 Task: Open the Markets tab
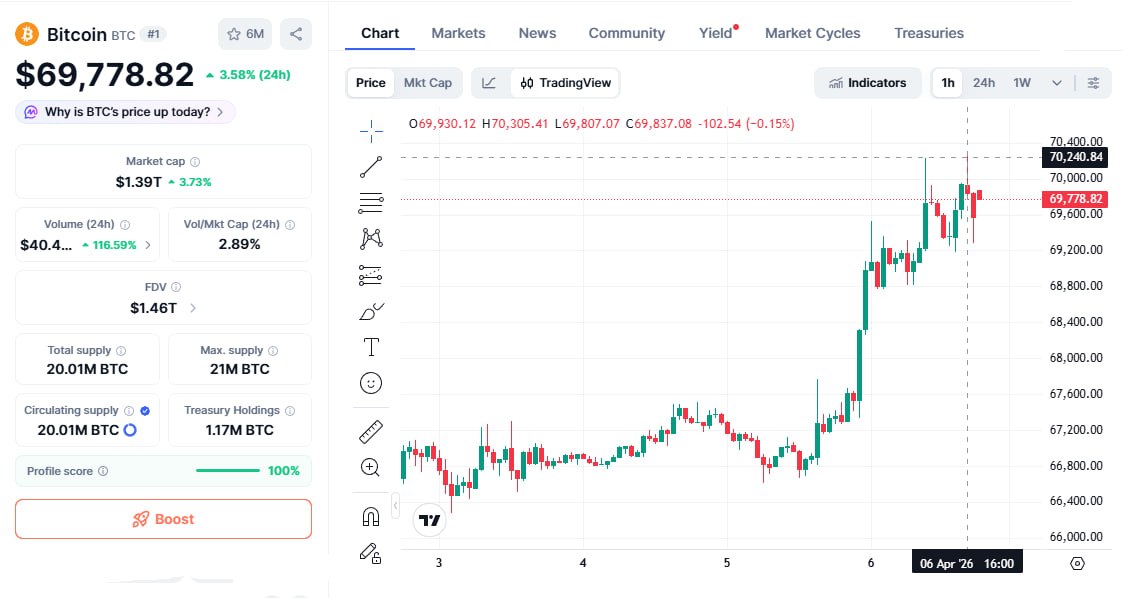coord(458,33)
